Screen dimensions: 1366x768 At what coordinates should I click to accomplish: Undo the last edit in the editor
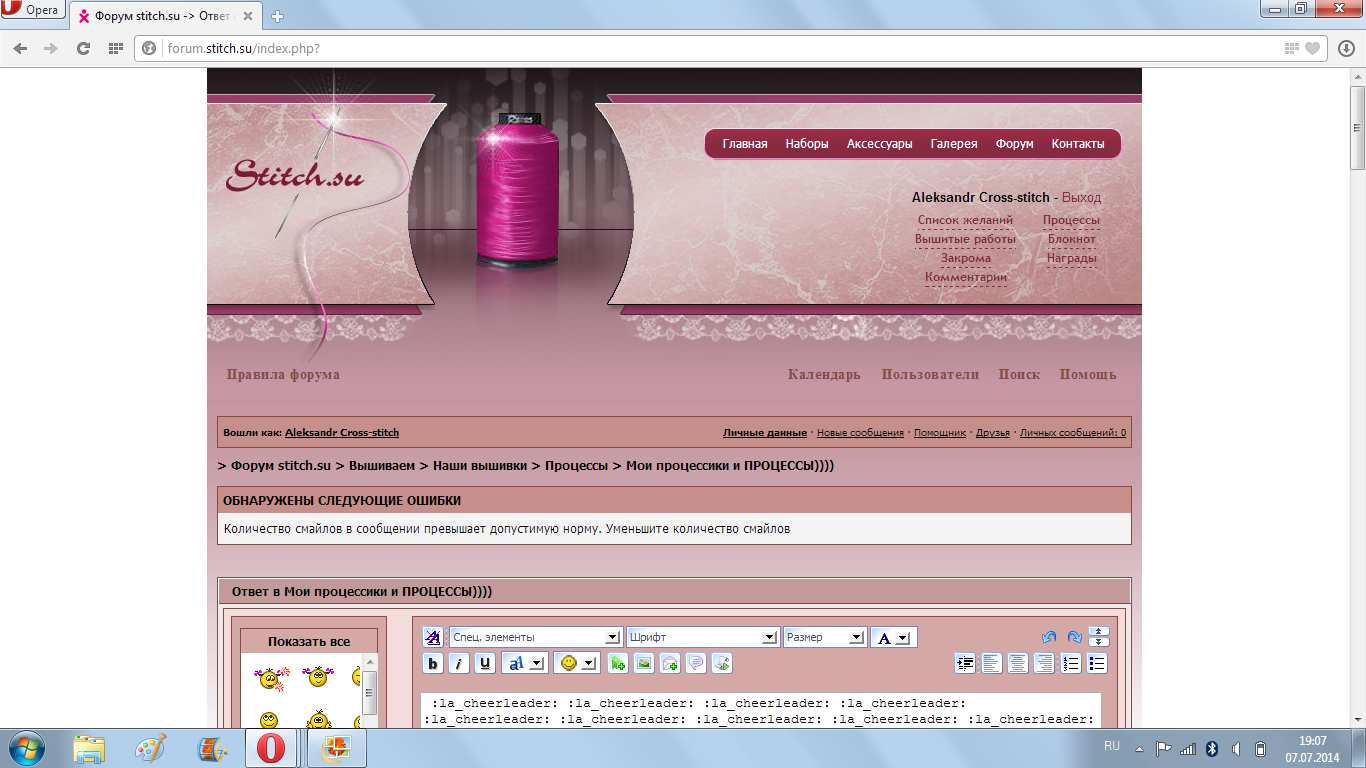coord(1049,637)
